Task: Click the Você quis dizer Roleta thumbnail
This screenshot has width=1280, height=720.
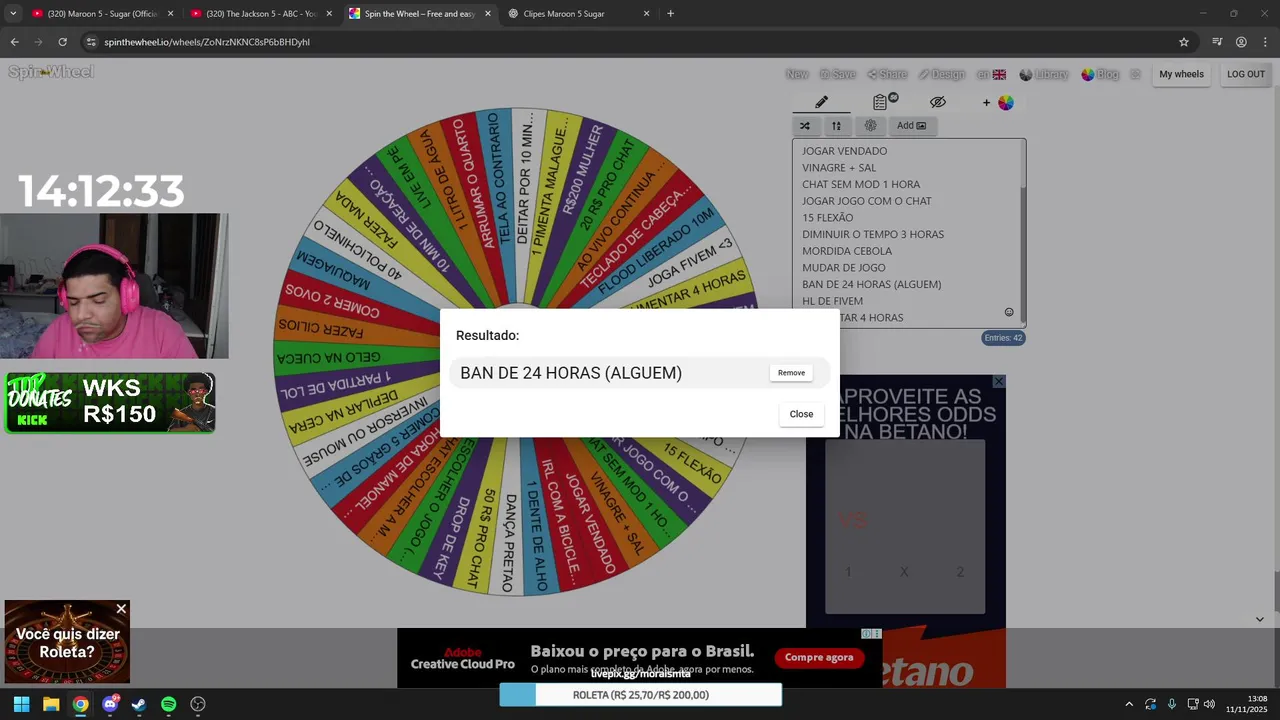Action: (67, 642)
